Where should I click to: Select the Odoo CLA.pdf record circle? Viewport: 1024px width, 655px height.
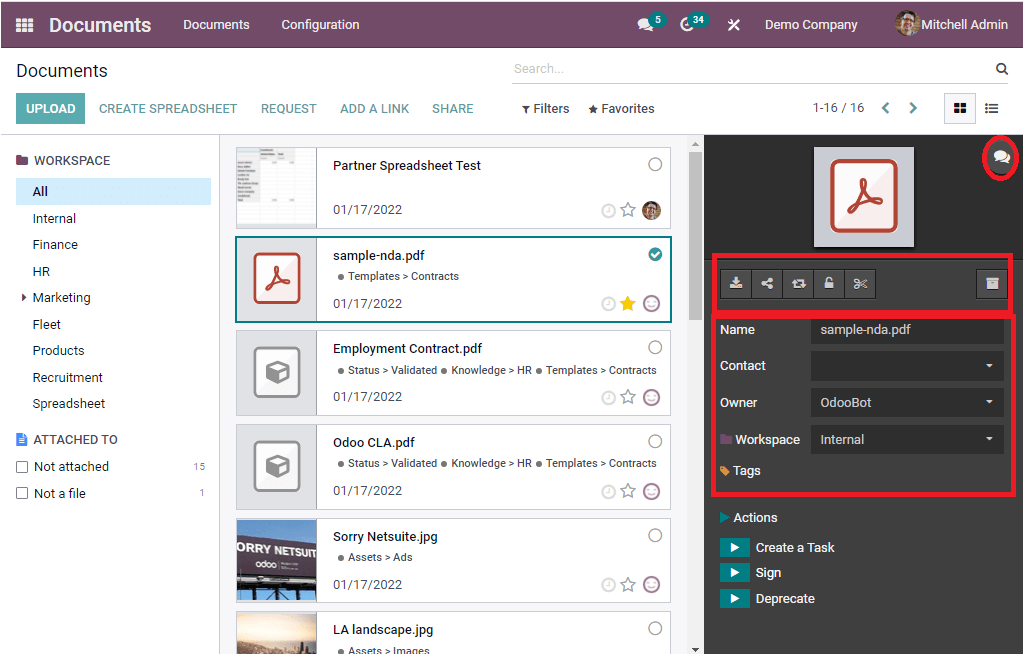click(x=655, y=441)
